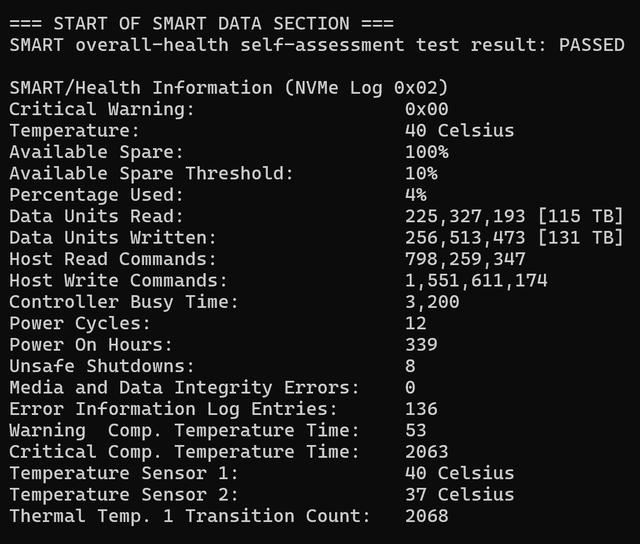This screenshot has height=544, width=640.
Task: Click the Available Spare Threshold label
Action: point(151,173)
